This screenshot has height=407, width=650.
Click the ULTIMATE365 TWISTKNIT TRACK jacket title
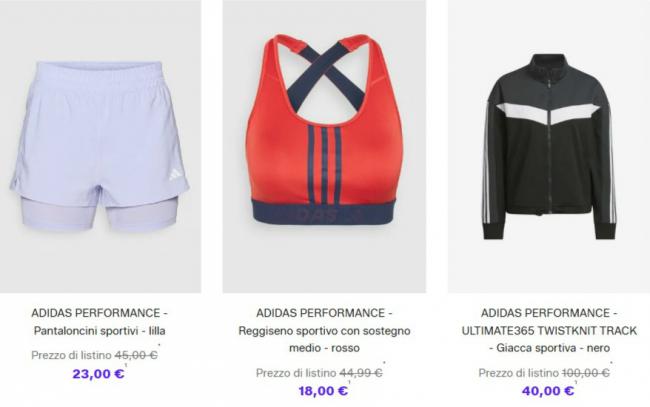tap(549, 330)
